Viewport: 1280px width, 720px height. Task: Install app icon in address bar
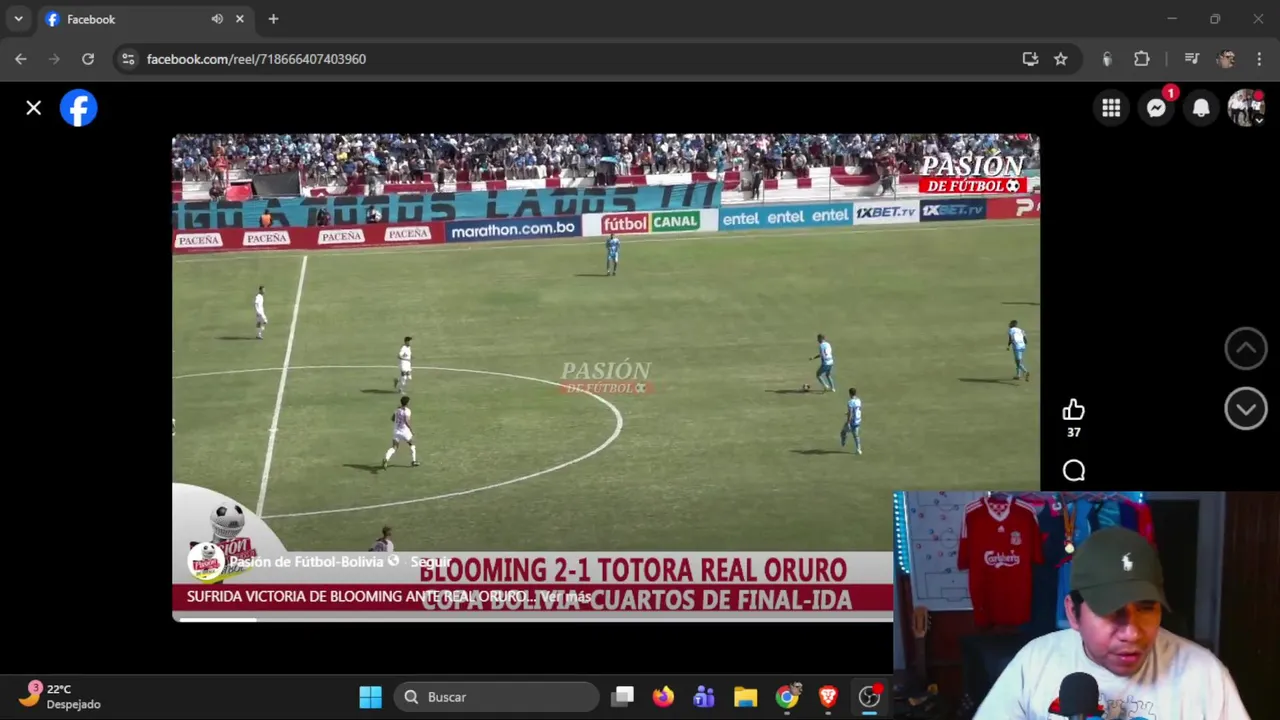[x=1030, y=59]
